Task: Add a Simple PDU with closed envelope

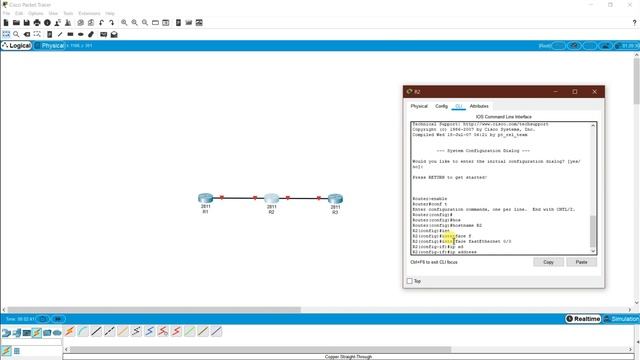Action: (104, 34)
